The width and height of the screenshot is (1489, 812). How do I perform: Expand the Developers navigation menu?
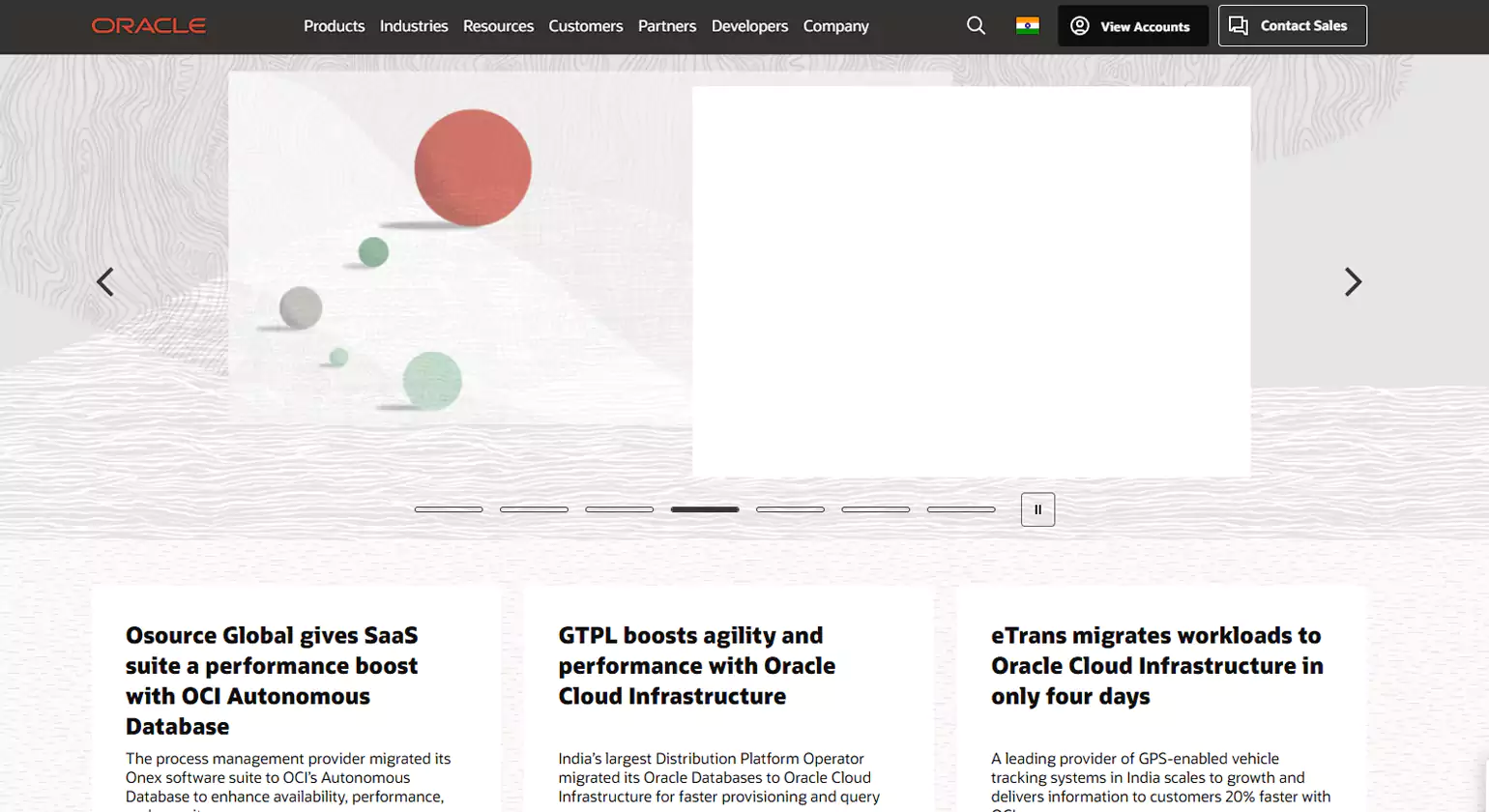pos(749,26)
